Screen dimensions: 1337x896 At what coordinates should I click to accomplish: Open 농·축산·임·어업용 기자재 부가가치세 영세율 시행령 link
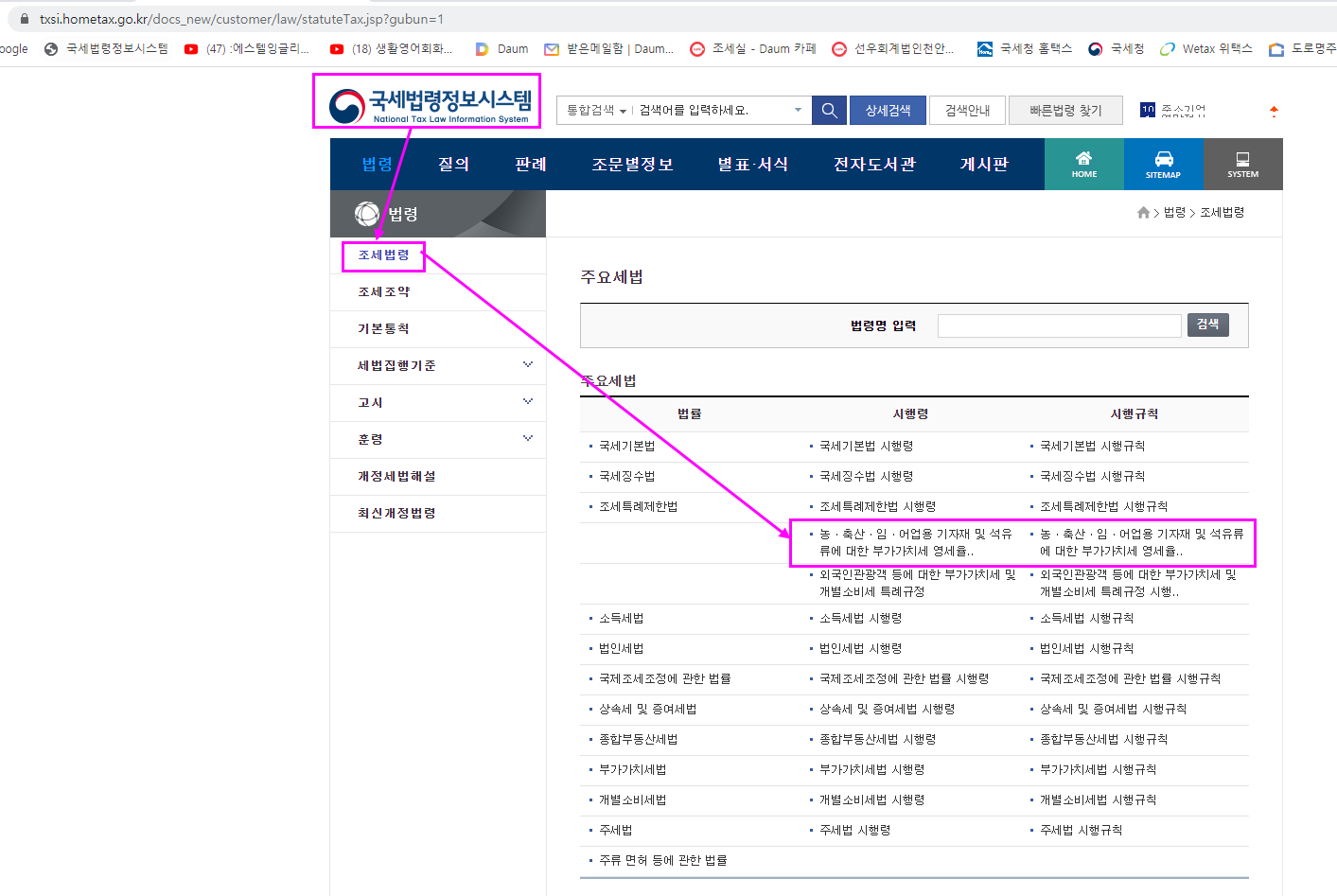coord(915,543)
